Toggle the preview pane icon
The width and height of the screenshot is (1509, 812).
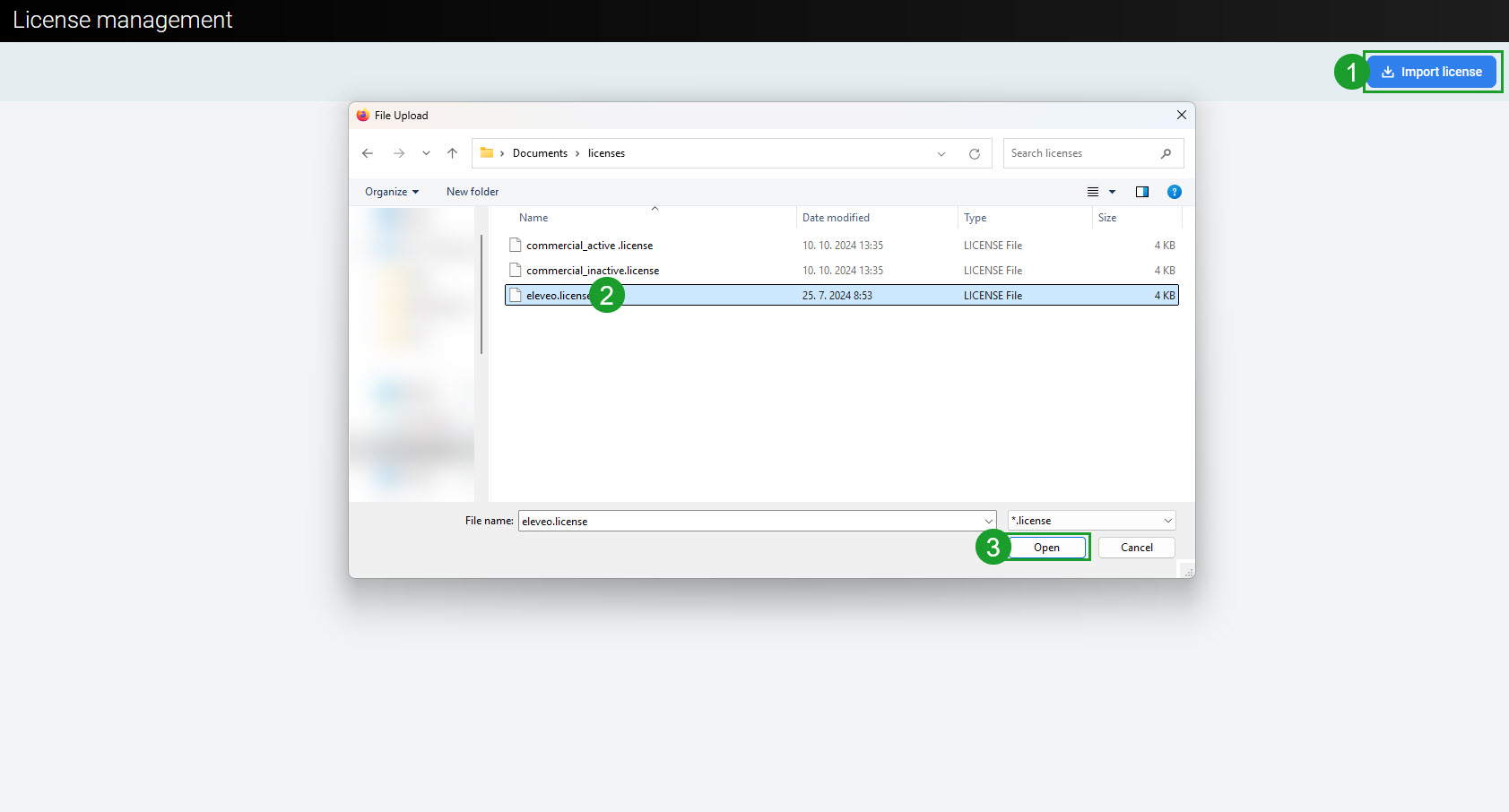click(x=1141, y=192)
